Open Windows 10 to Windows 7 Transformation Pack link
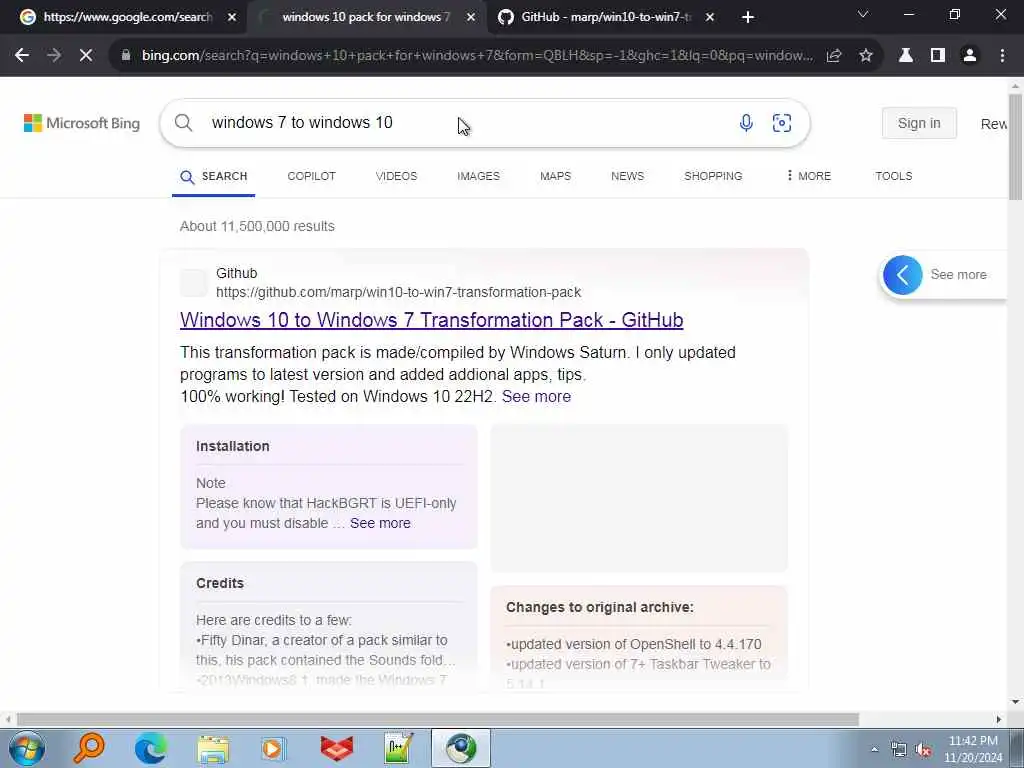This screenshot has width=1024, height=768. click(432, 320)
